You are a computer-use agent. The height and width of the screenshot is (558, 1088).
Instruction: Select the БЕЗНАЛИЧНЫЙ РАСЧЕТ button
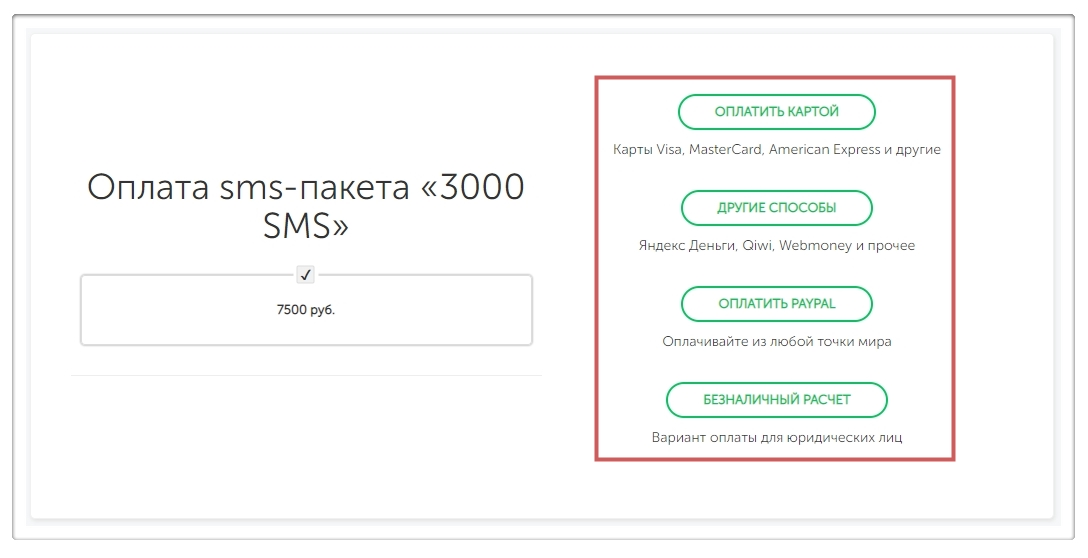pos(776,400)
